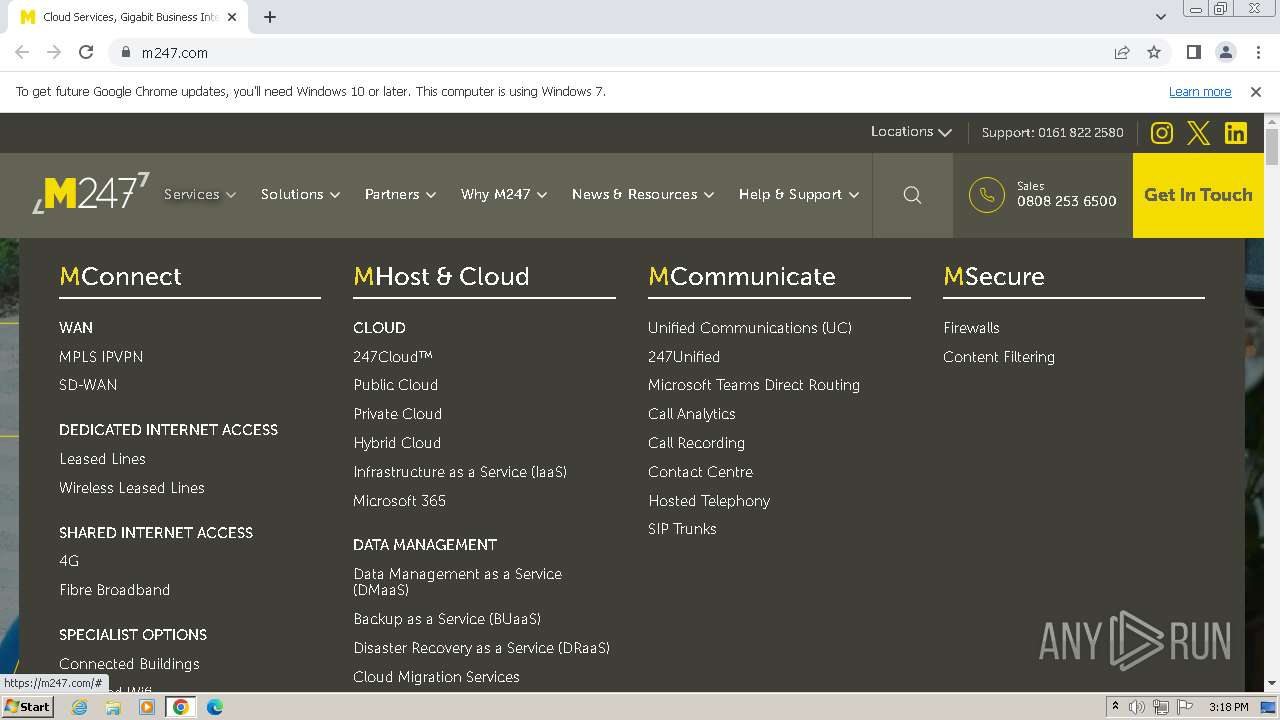Launch Internet Explorer from taskbar
This screenshot has width=1280, height=720.
point(79,707)
